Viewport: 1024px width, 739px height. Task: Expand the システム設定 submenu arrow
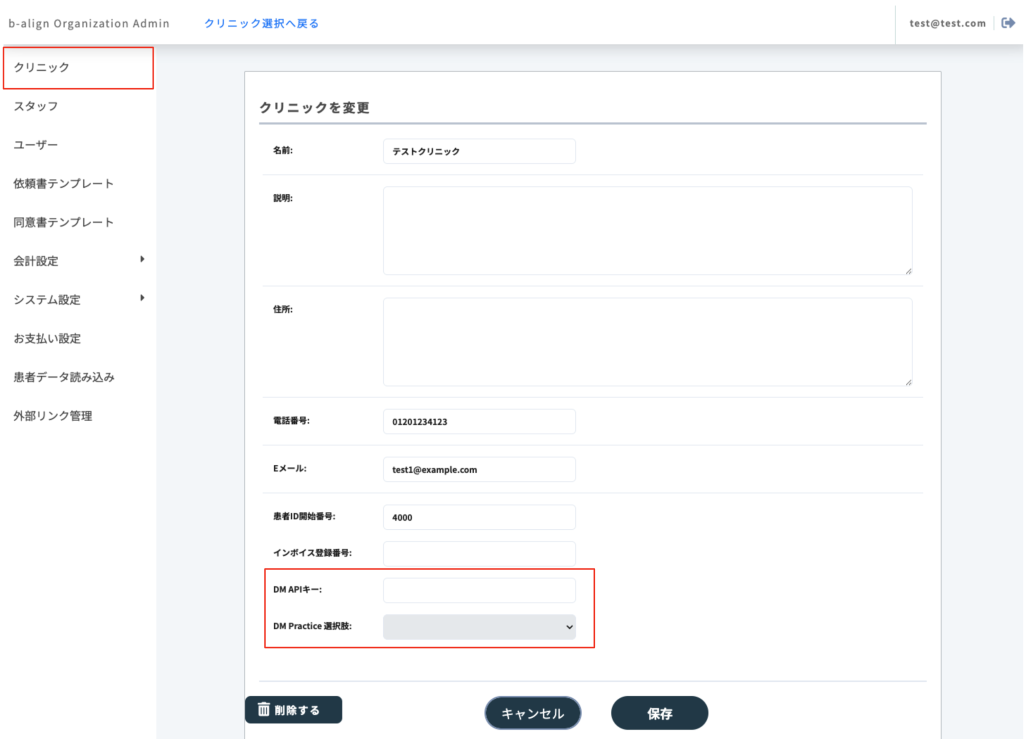(142, 298)
